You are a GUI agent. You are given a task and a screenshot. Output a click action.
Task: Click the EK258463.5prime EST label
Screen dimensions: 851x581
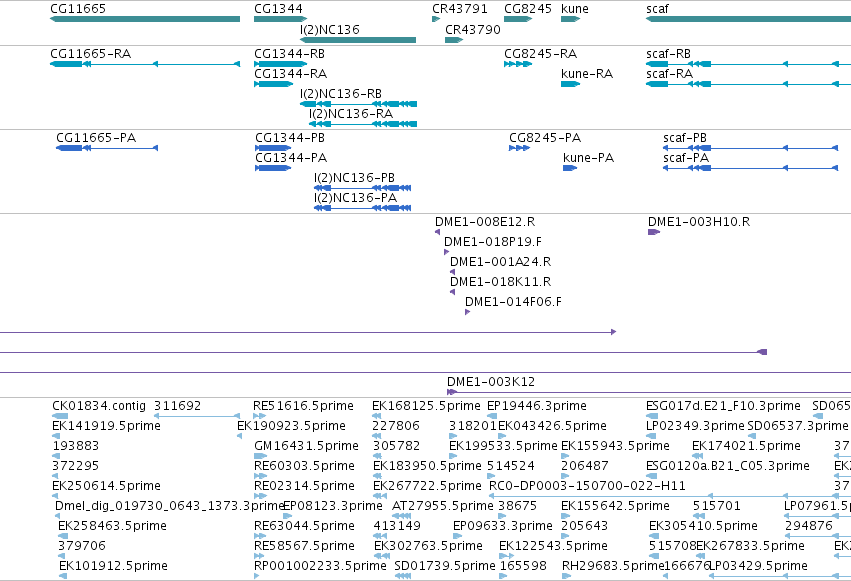click(112, 526)
